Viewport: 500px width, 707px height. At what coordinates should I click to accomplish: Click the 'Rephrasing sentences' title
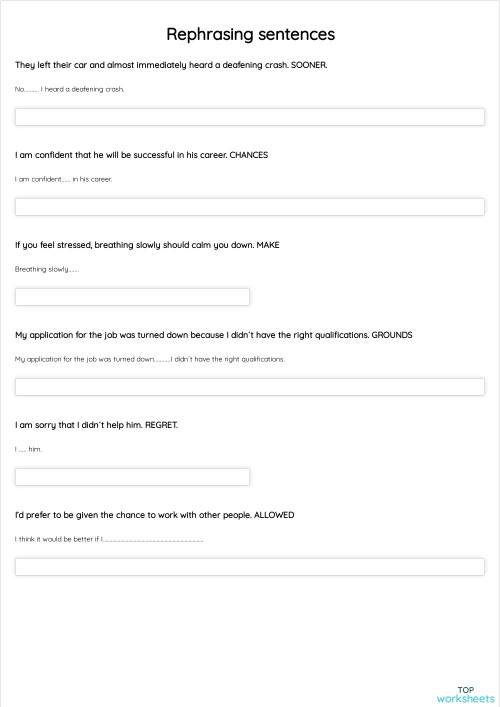pyautogui.click(x=251, y=34)
